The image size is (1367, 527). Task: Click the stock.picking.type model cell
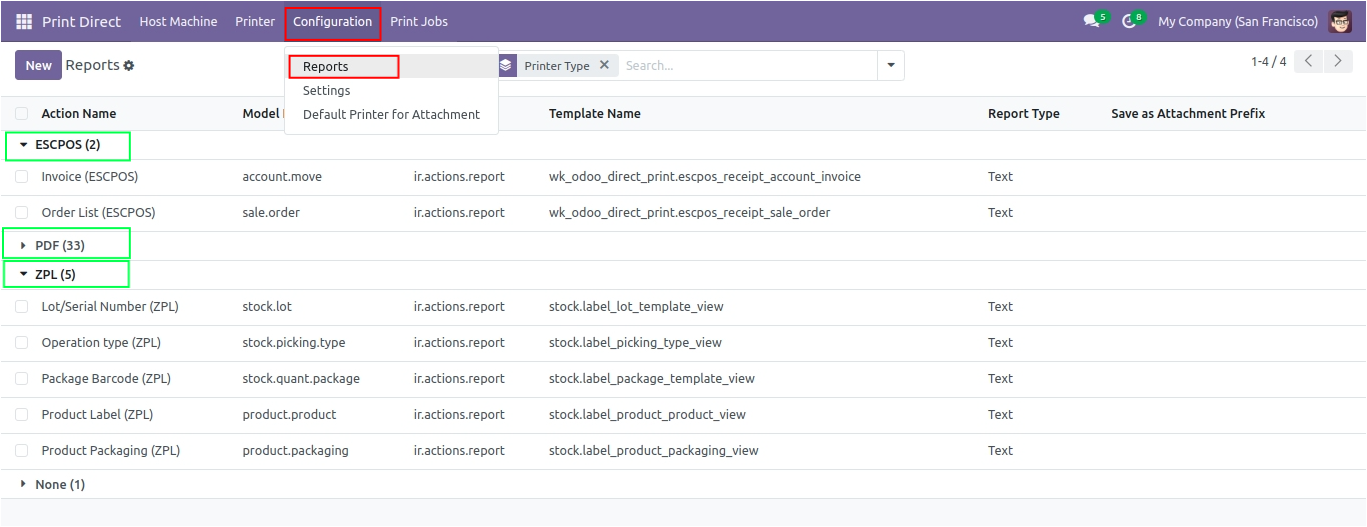point(294,343)
